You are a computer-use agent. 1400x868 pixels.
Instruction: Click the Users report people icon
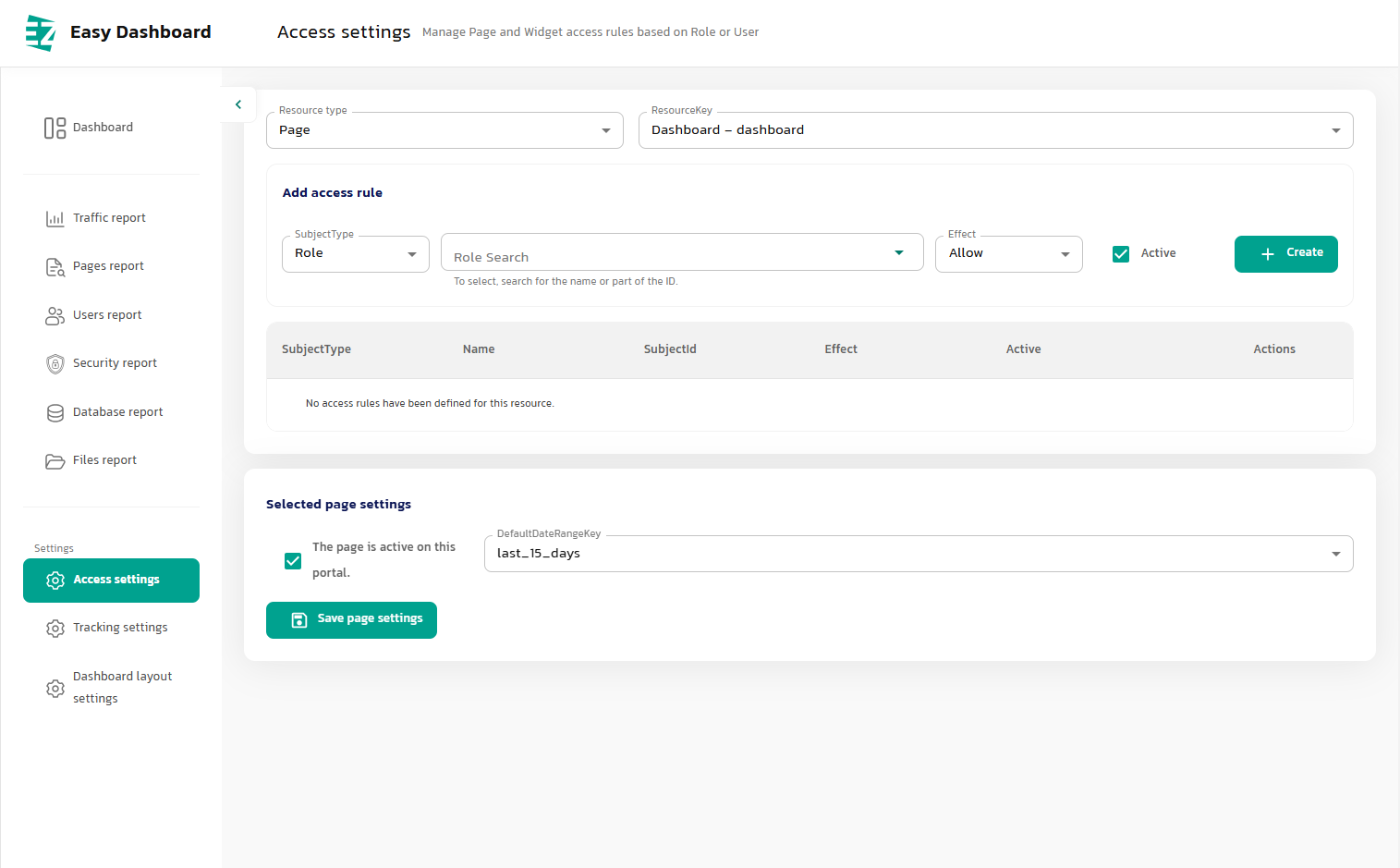pyautogui.click(x=55, y=315)
